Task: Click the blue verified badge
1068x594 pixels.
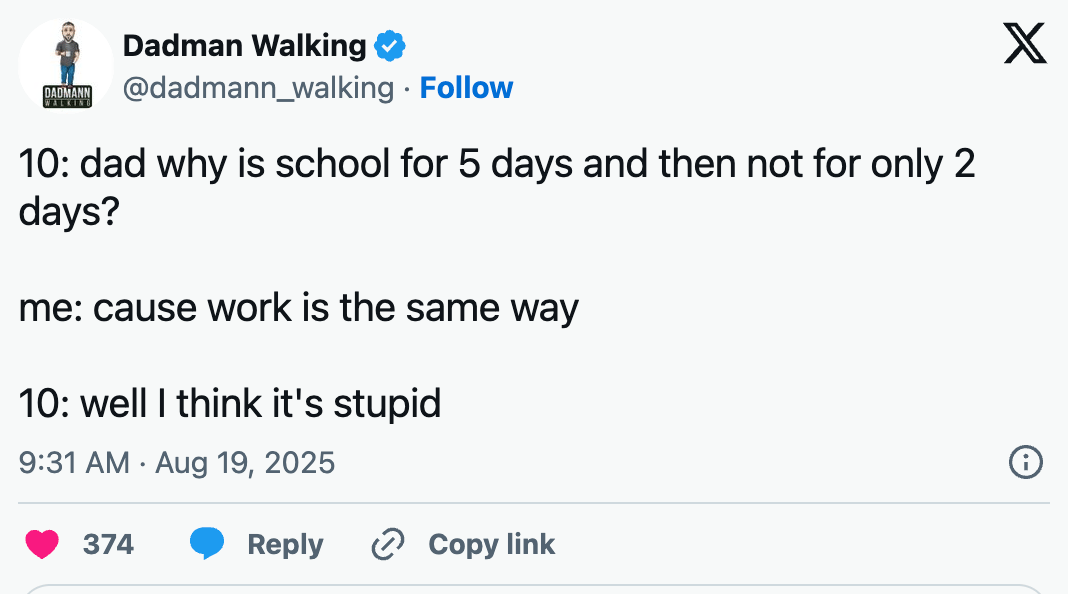Action: pyautogui.click(x=390, y=46)
